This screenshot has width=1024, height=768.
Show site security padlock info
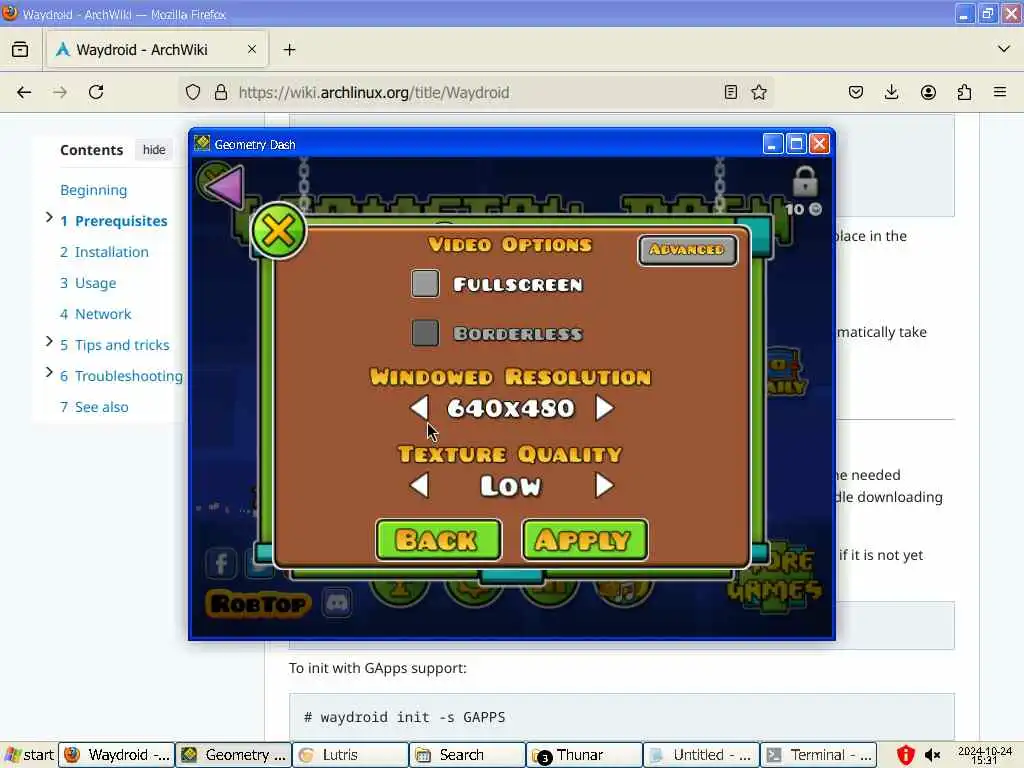coord(221,92)
